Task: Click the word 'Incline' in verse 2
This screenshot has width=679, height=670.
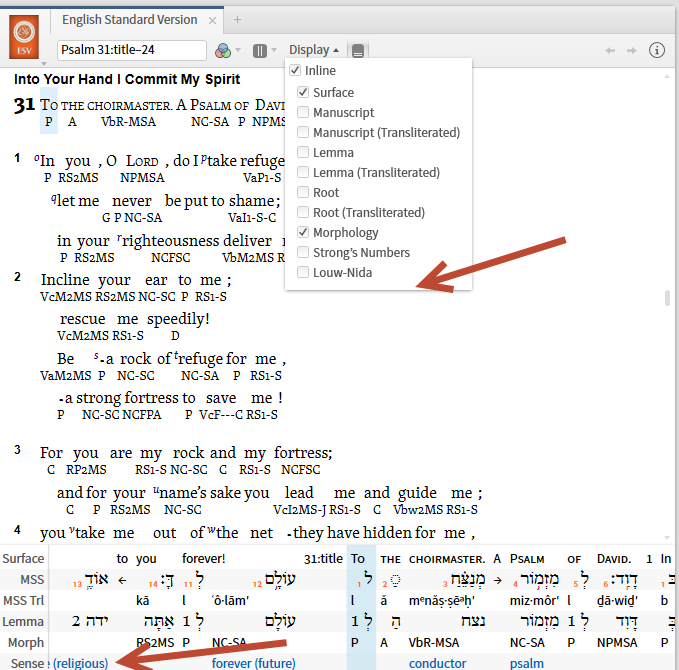Action: (65, 280)
